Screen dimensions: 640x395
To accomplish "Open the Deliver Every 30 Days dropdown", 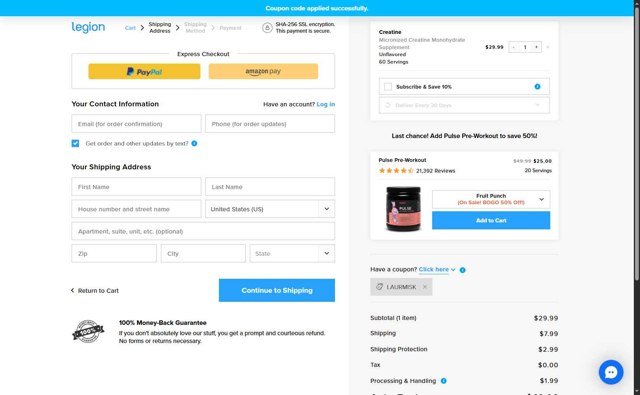I will pyautogui.click(x=464, y=105).
